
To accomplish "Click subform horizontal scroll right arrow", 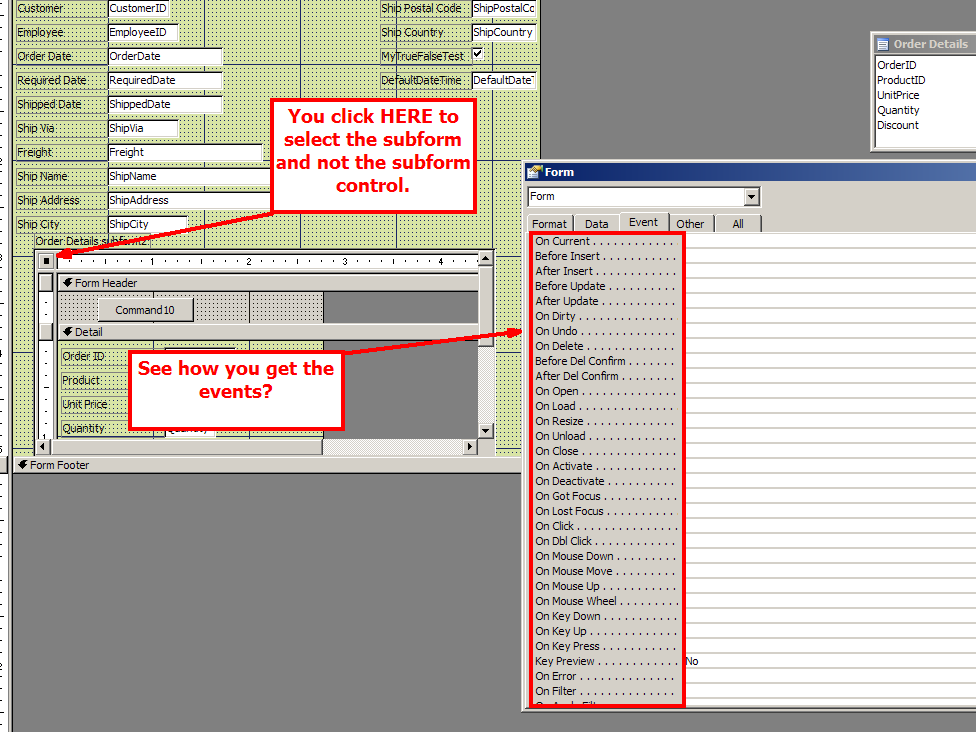I will [470, 446].
